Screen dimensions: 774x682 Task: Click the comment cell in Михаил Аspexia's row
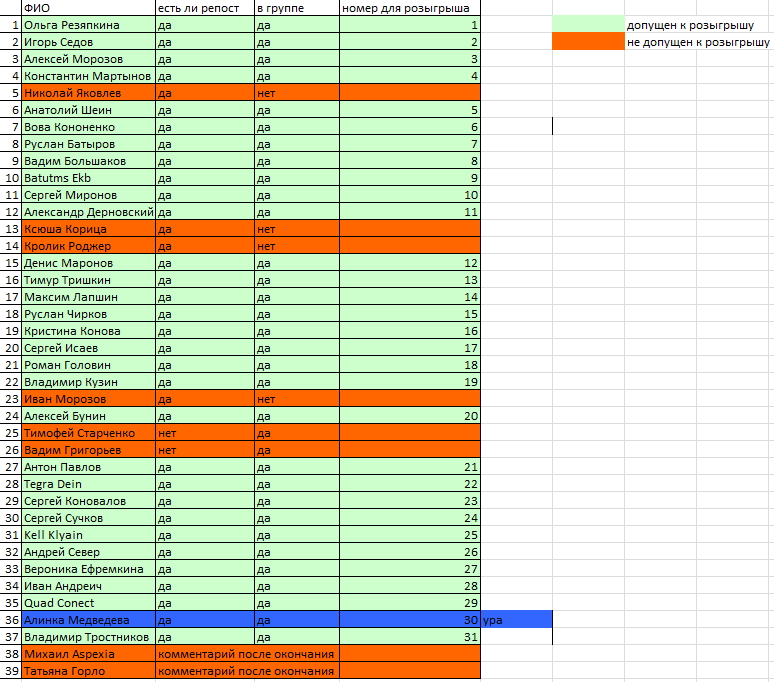246,654
